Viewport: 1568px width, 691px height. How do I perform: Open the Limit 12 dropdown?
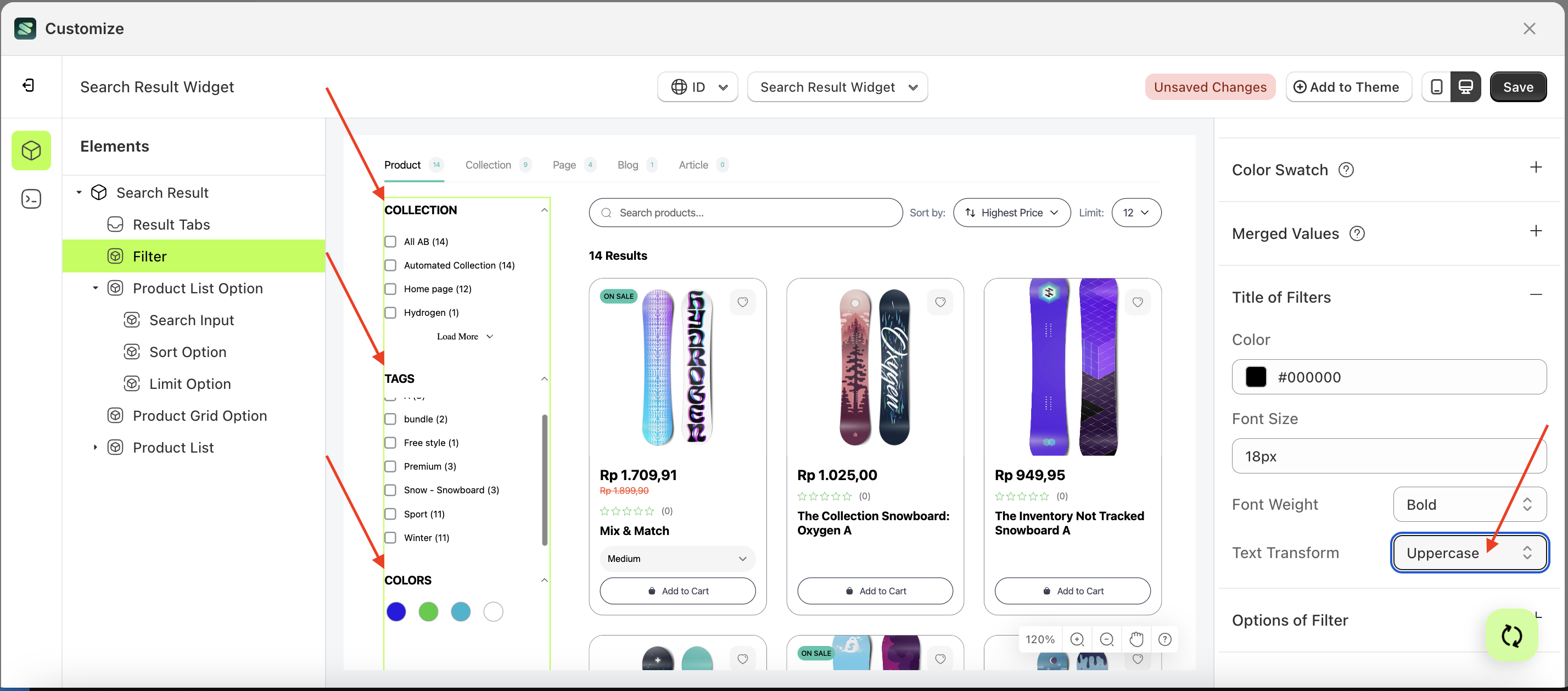point(1136,213)
